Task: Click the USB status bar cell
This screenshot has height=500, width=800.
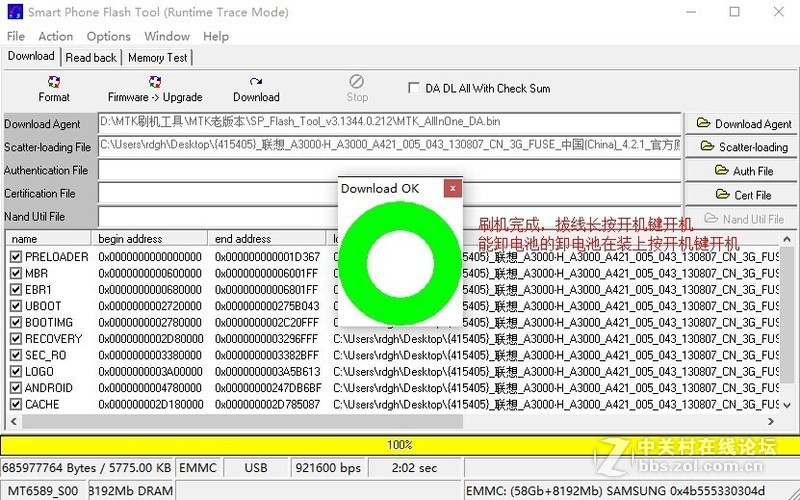Action: coord(256,468)
